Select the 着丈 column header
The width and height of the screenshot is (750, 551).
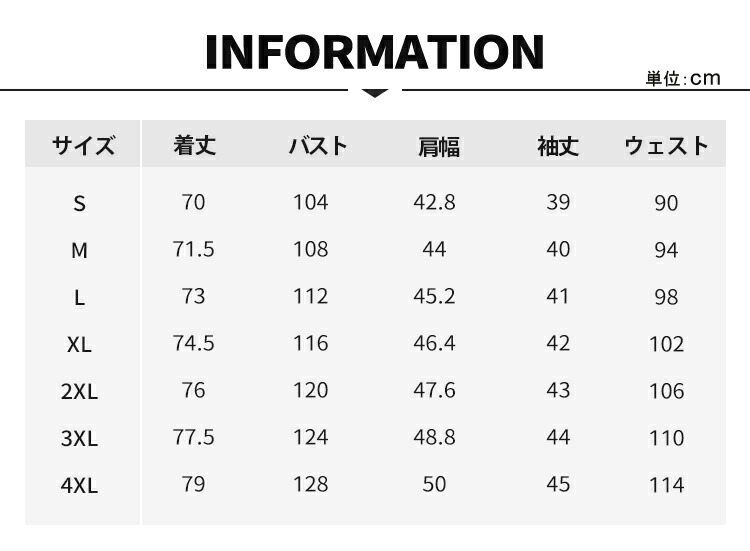(194, 146)
